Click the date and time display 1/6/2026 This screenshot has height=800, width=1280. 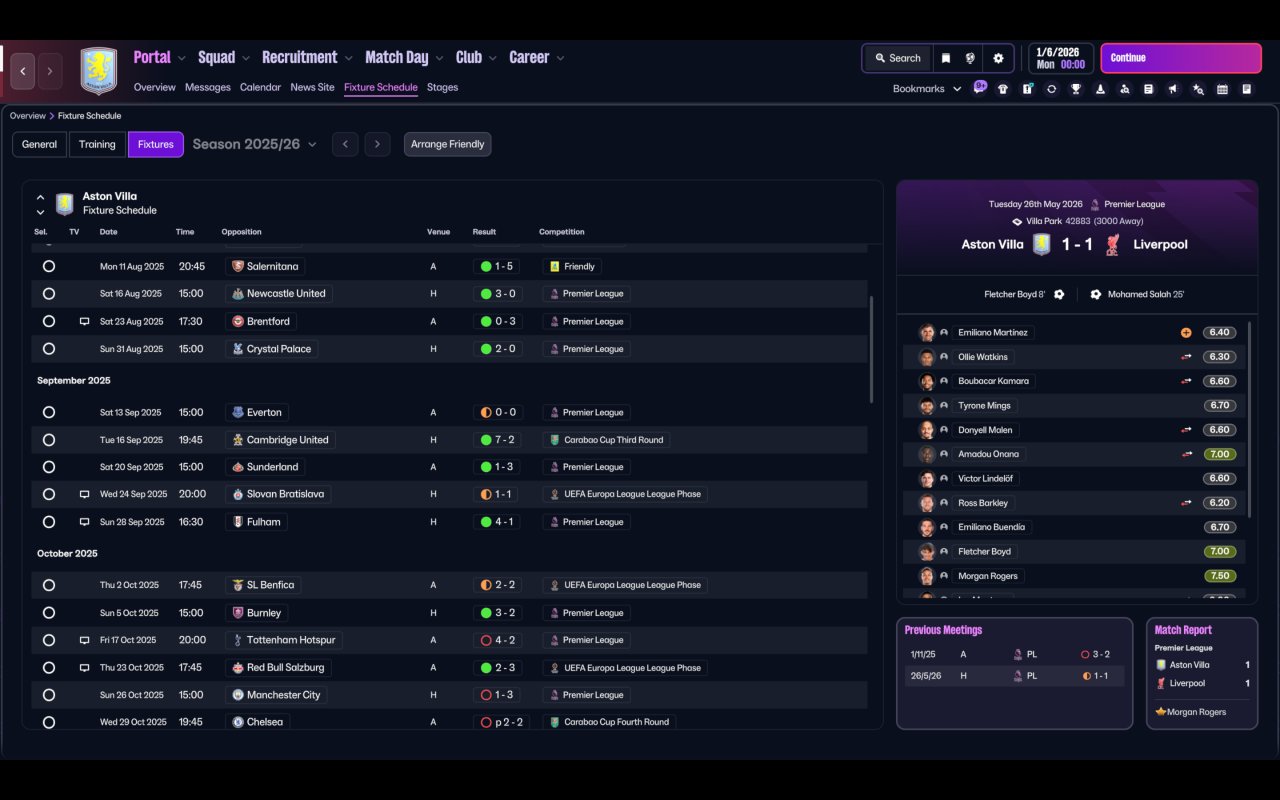(x=1060, y=58)
